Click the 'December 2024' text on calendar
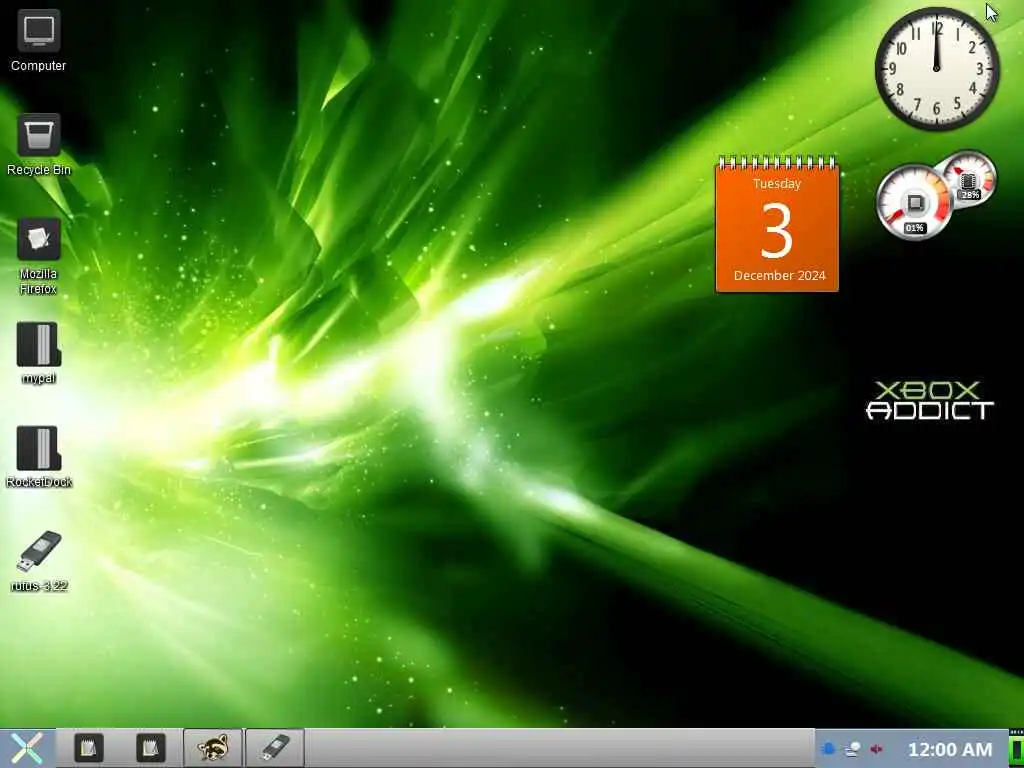This screenshot has width=1024, height=768. point(779,276)
